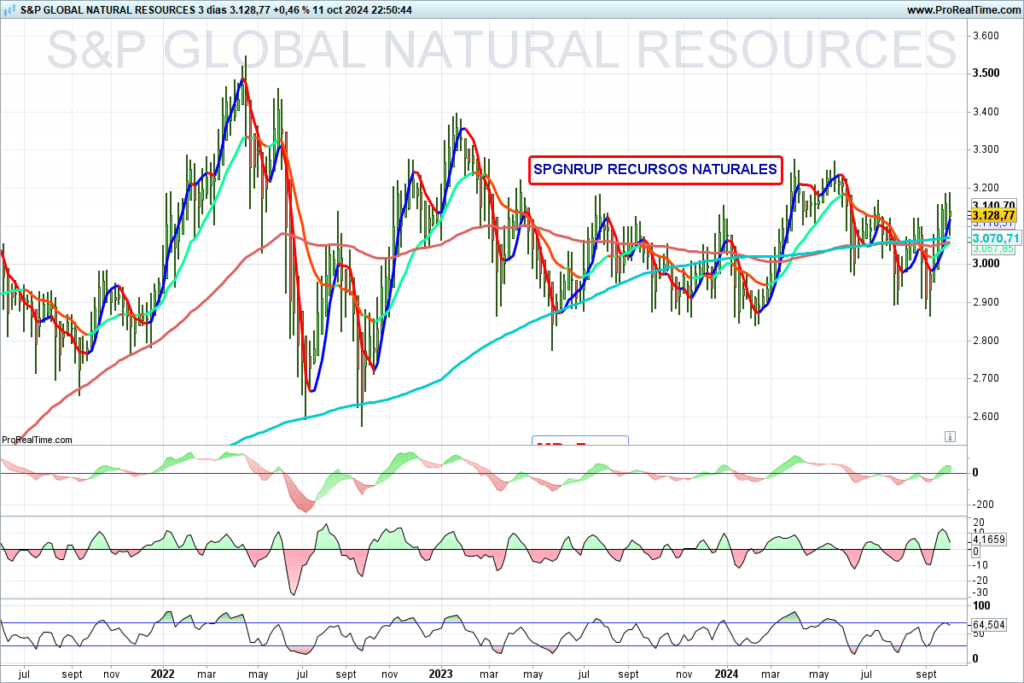Click the 3.500 price axis label
This screenshot has height=683, width=1024.
click(x=985, y=73)
